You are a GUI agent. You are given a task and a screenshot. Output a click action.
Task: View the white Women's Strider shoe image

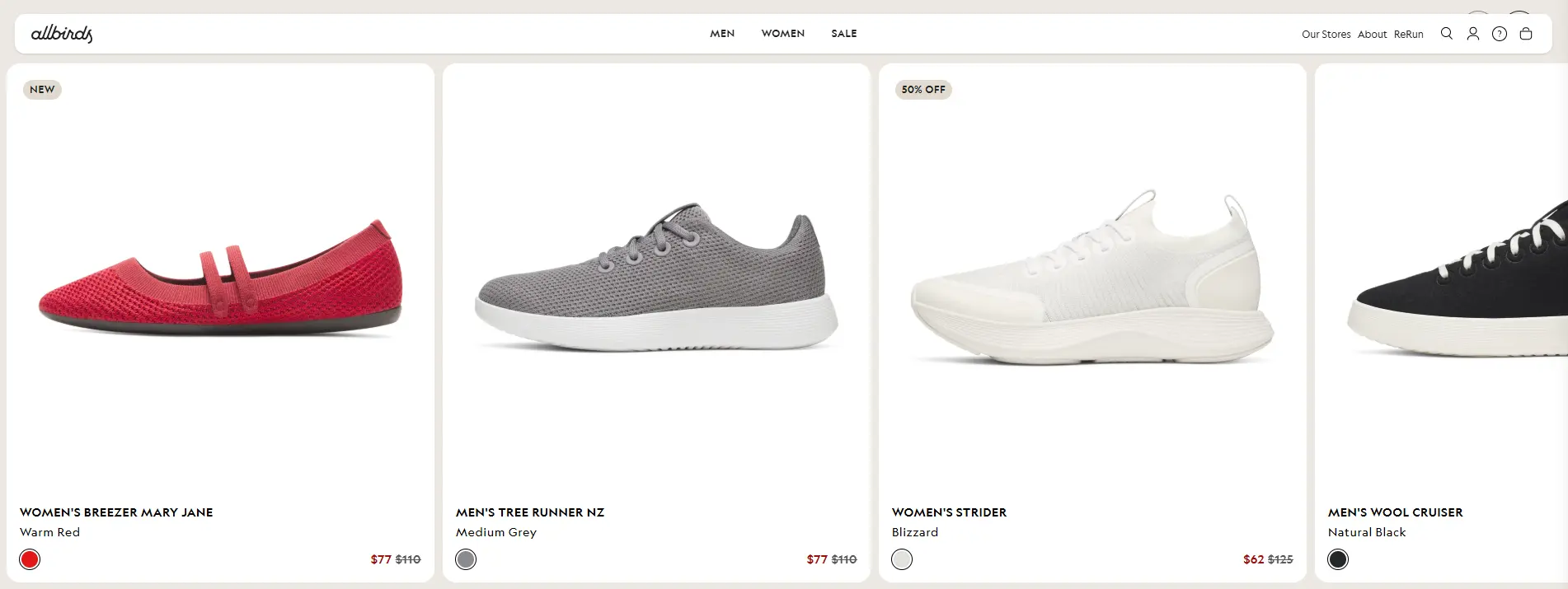click(1092, 280)
